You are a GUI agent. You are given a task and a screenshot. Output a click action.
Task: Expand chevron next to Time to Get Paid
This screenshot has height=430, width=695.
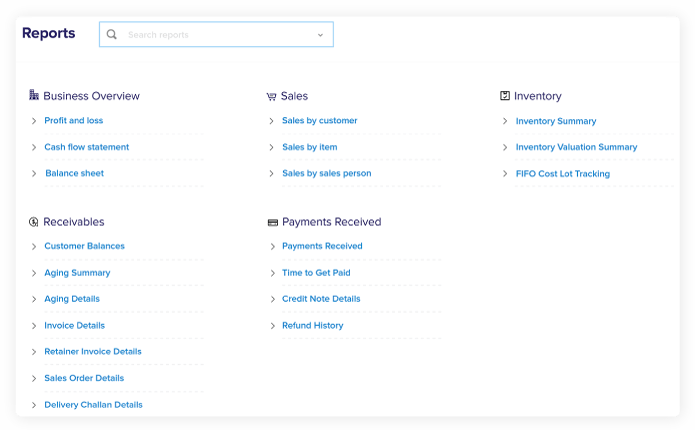pos(273,273)
